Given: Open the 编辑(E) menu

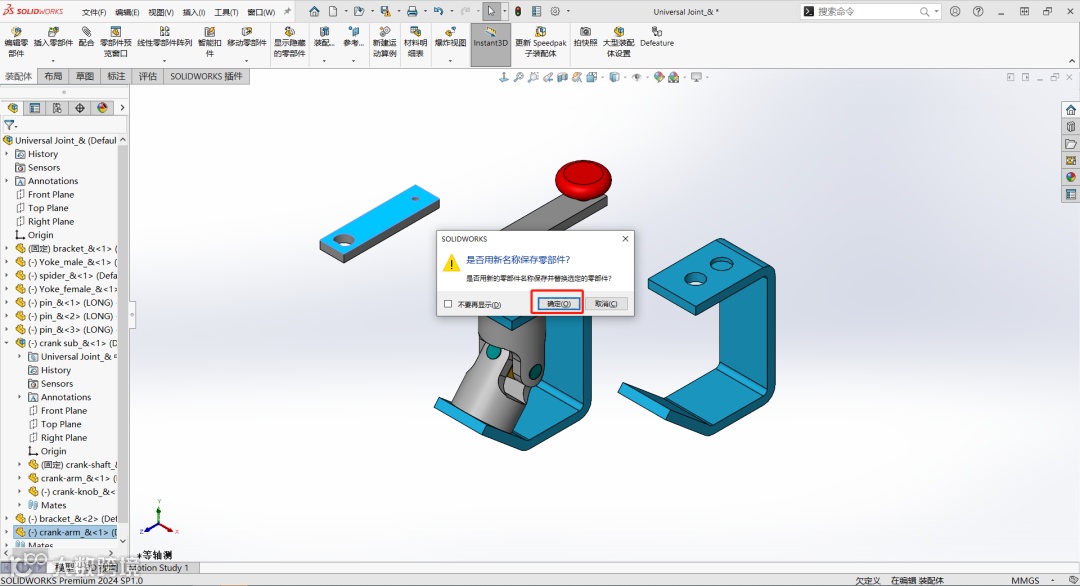Looking at the screenshot, I should point(127,12).
